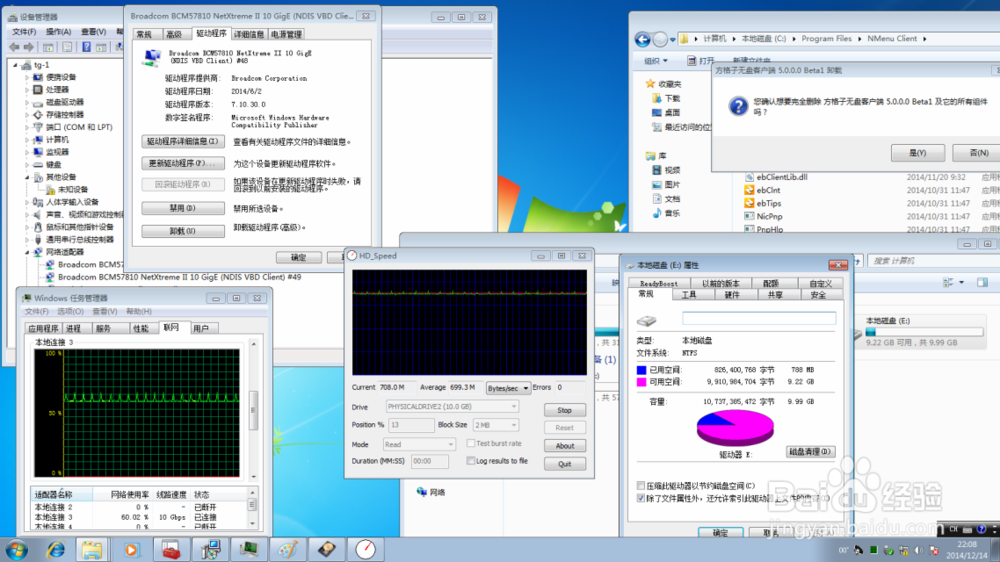Click the blue help icon in Device Manager toolbar

pos(87,47)
